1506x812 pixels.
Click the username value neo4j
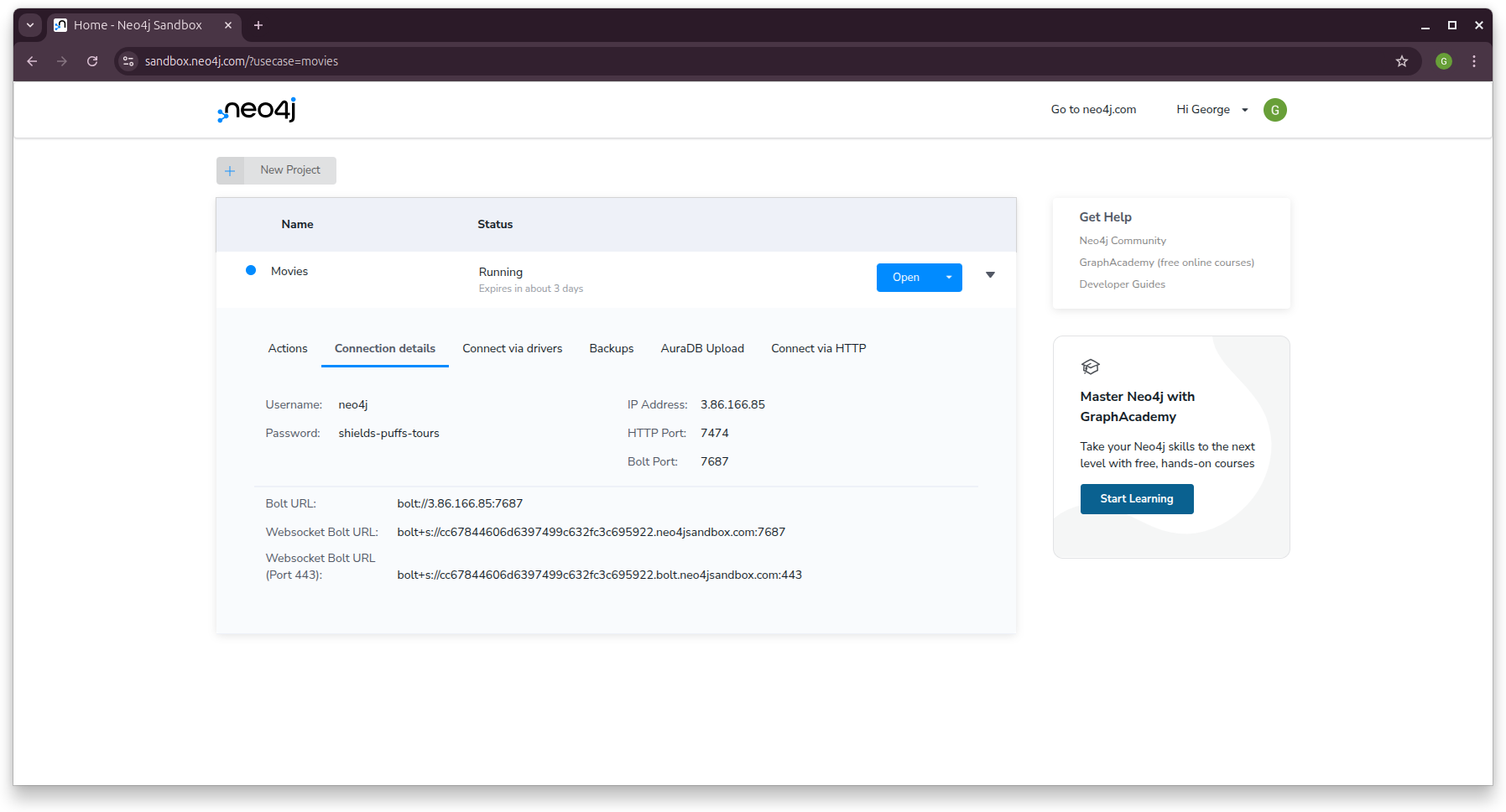coord(353,405)
